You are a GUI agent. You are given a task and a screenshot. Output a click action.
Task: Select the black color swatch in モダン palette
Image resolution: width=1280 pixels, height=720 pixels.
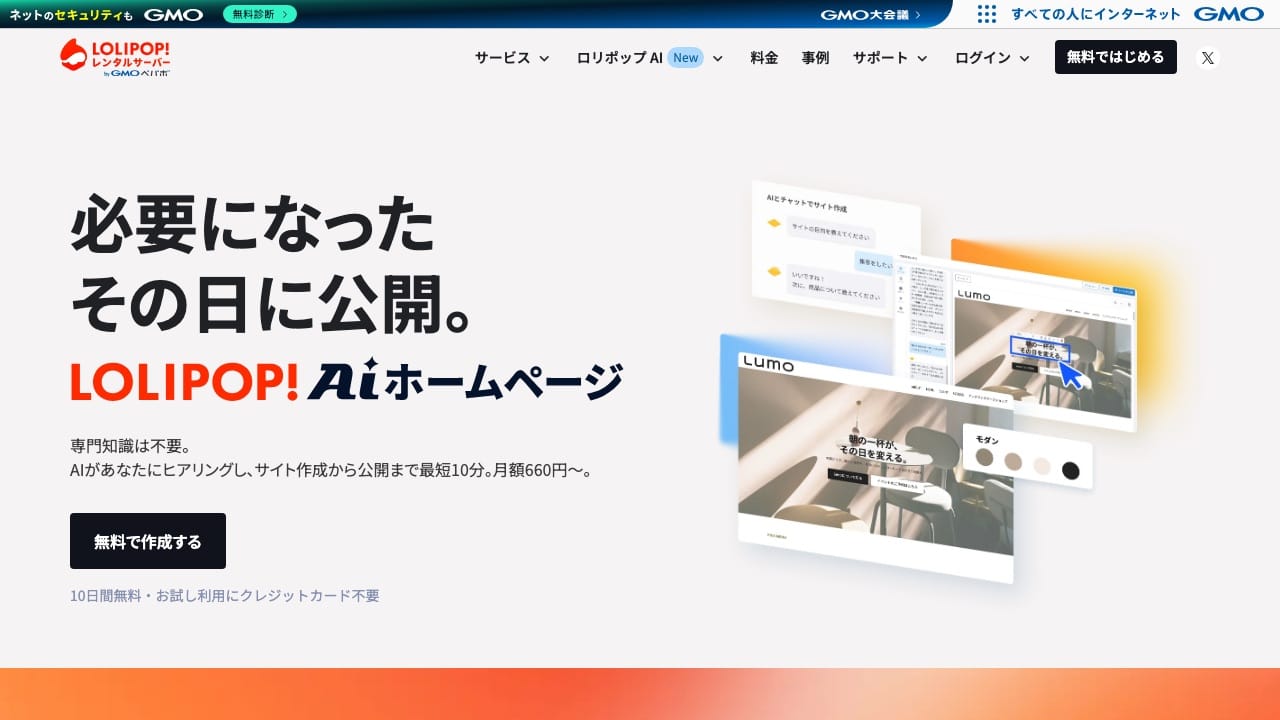click(1071, 470)
